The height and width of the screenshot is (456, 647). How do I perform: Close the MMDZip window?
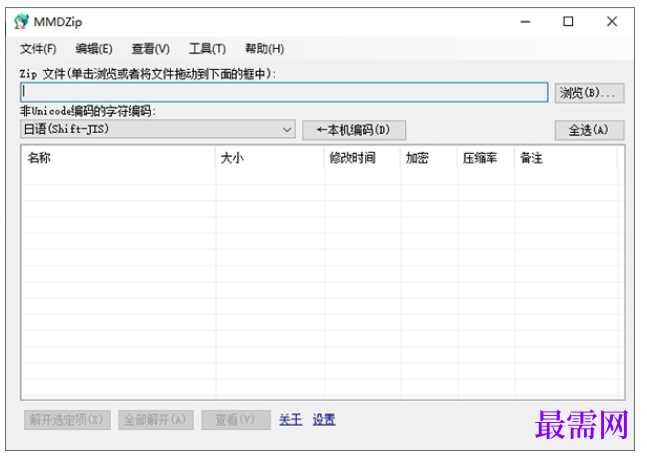[x=612, y=21]
